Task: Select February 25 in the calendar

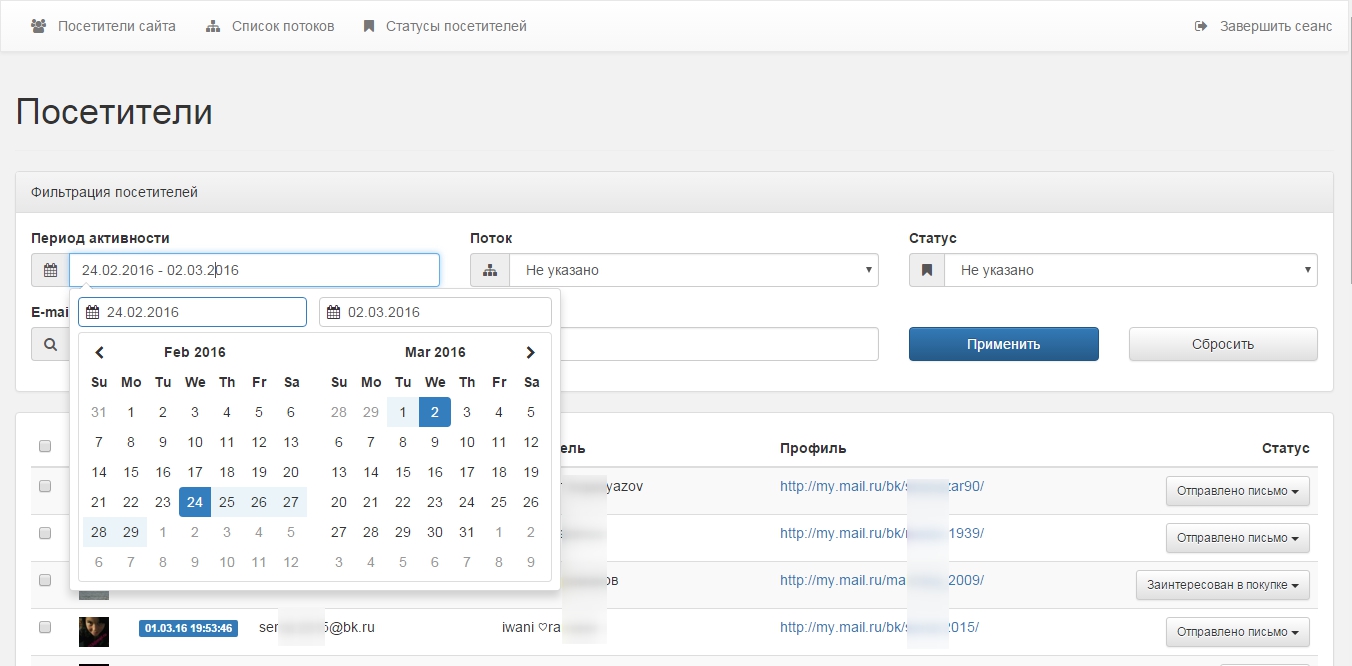Action: pyautogui.click(x=227, y=502)
